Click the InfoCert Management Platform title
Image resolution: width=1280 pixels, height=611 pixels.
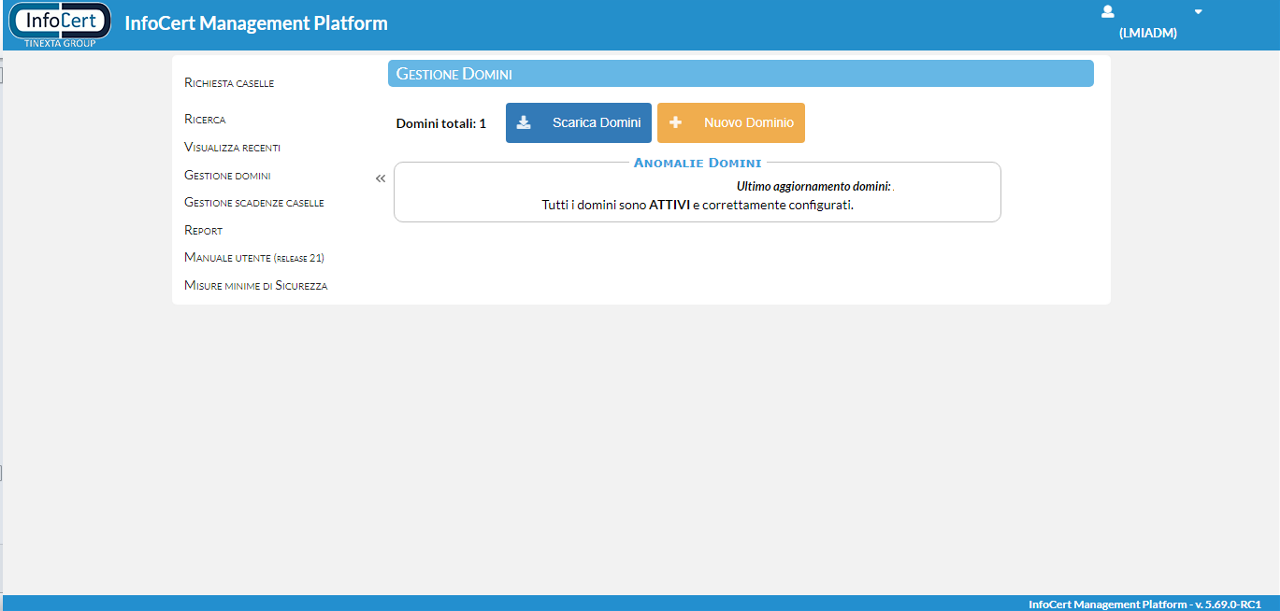pos(256,23)
